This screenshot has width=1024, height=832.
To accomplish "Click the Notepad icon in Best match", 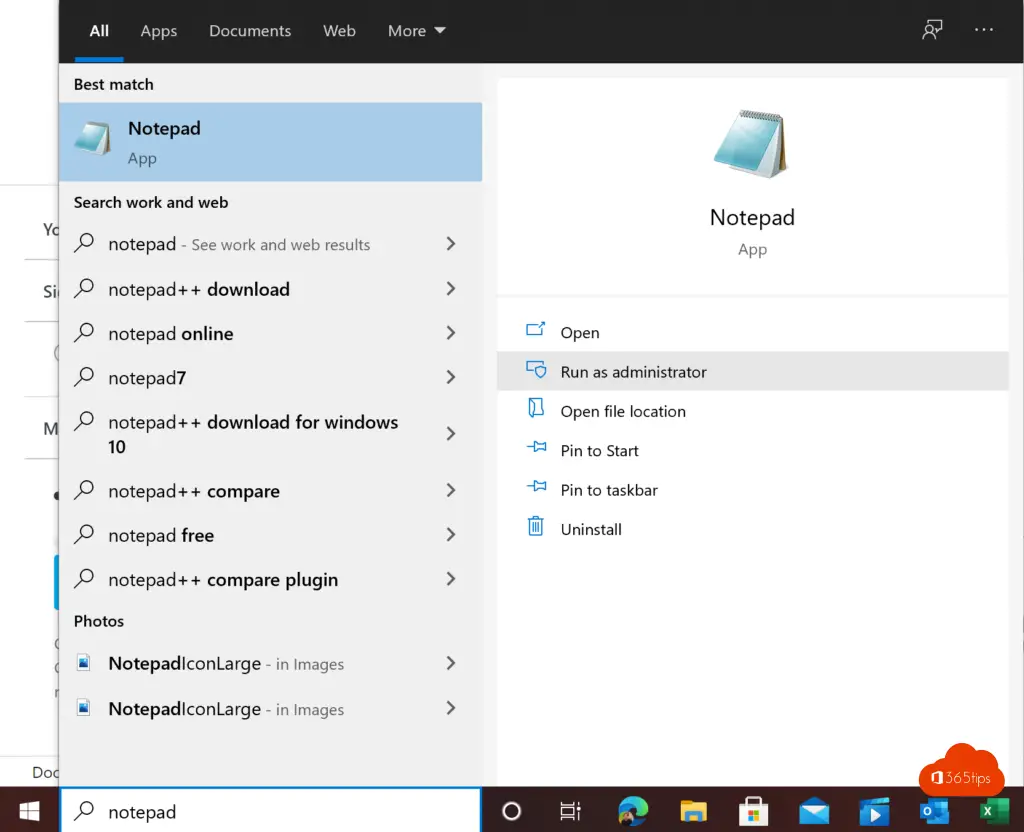I will coord(92,138).
